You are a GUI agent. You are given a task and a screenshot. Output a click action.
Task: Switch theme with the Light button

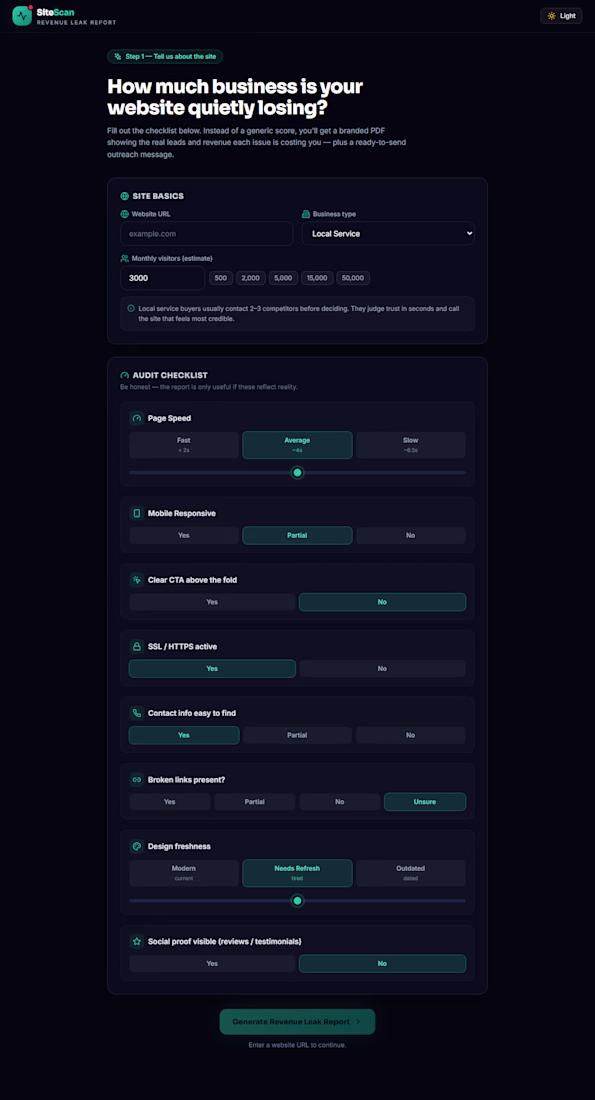click(x=561, y=15)
